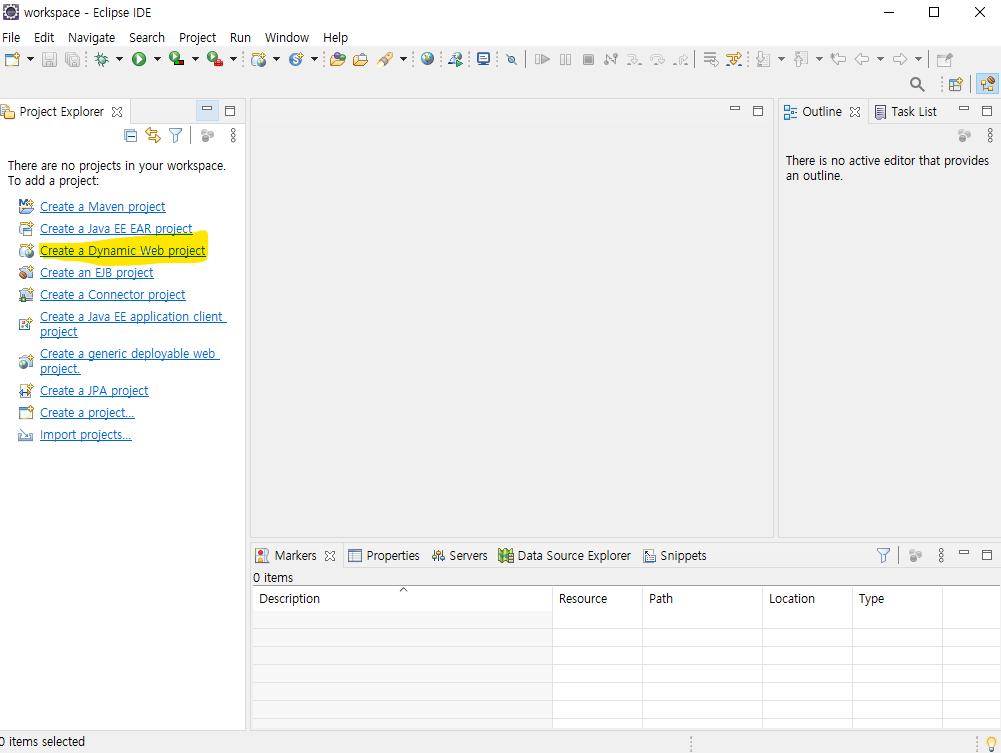Open the Debug dropdown arrow

click(119, 59)
